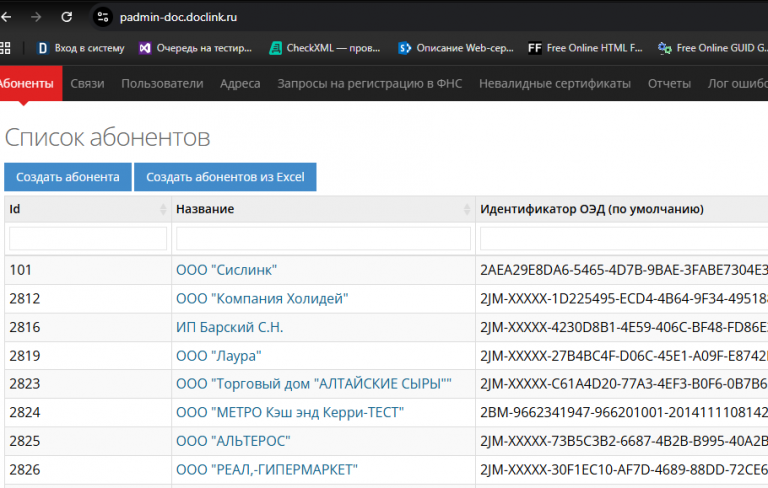Open the Free Online HTML Formatter bookmark
This screenshot has width=768, height=488.
[x=585, y=48]
